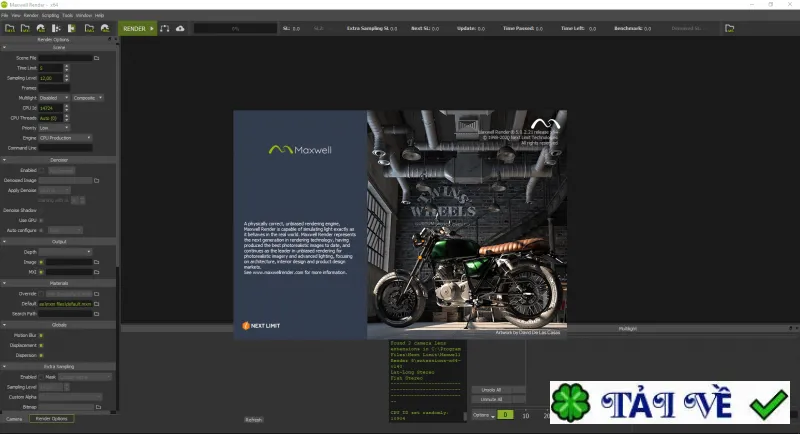Switch to the Camera tab
The image size is (800, 434).
pos(14,419)
